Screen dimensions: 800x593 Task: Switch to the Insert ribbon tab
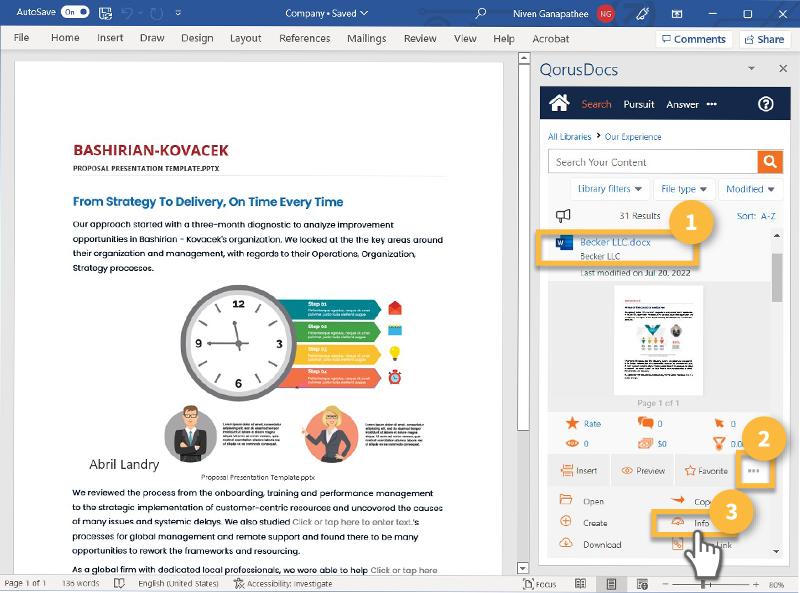[x=110, y=38]
